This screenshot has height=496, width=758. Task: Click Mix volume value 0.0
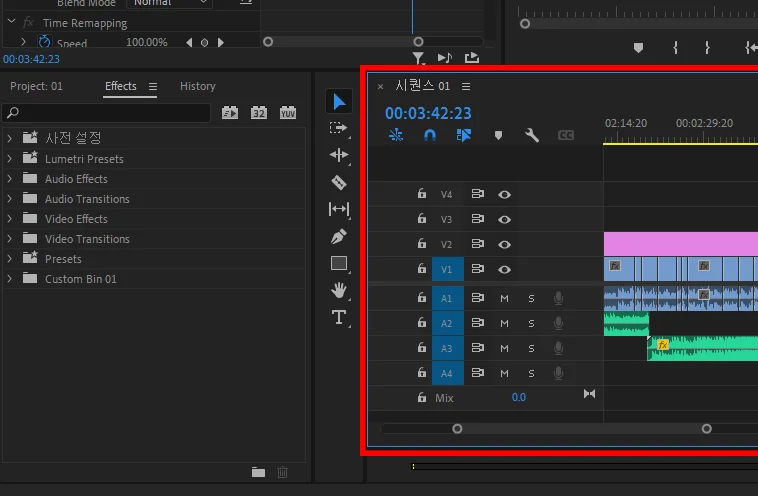point(518,397)
